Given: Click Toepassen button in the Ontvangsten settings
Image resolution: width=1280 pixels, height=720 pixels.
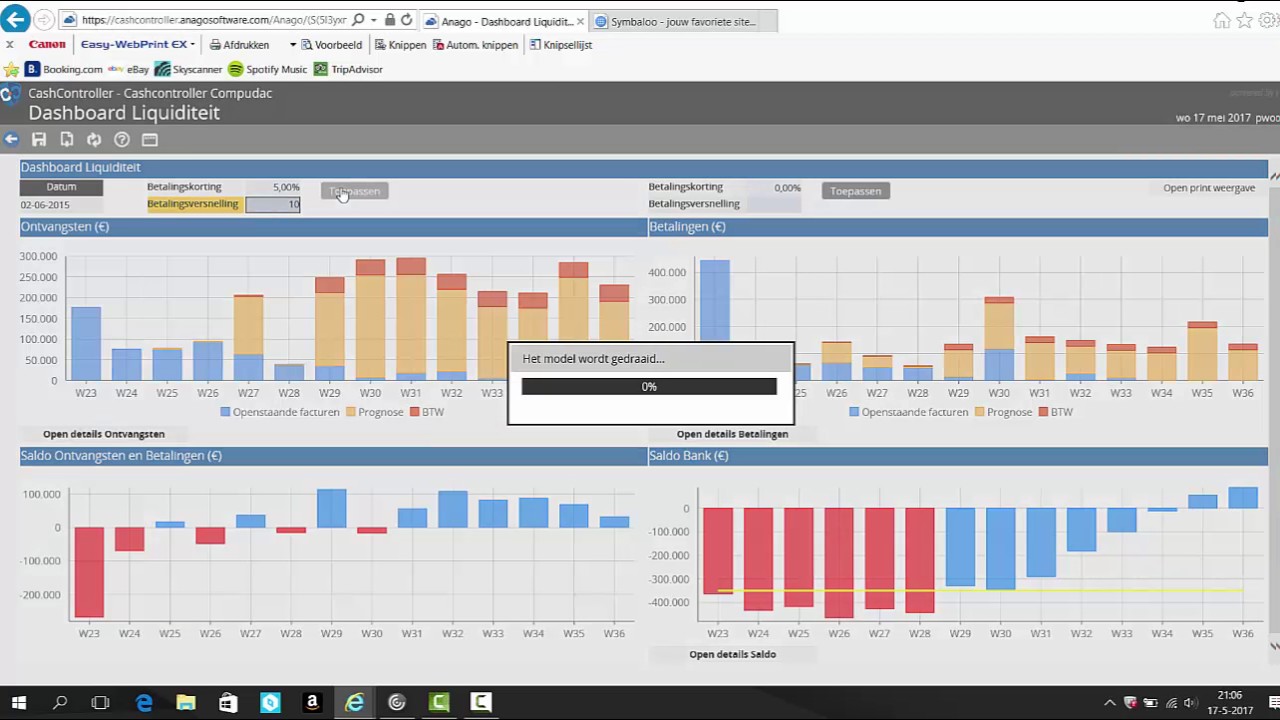Looking at the screenshot, I should tap(355, 191).
